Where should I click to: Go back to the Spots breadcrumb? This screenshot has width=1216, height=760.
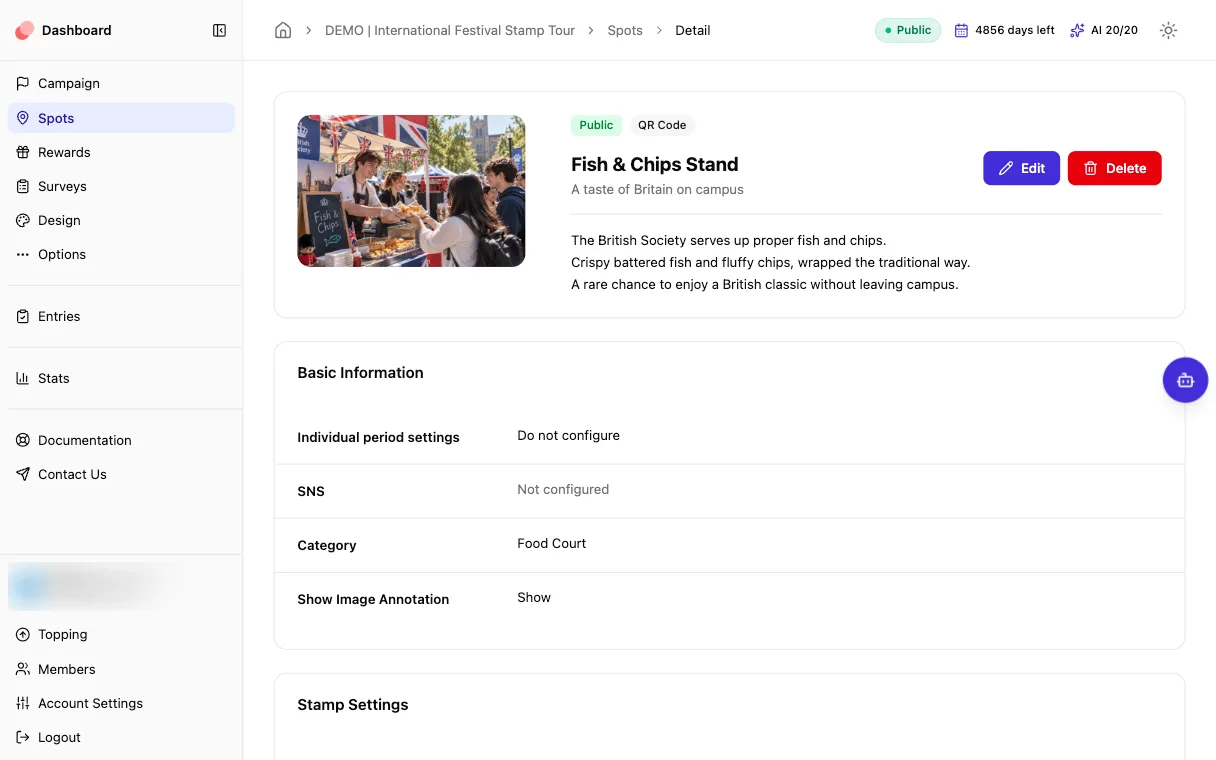point(625,31)
